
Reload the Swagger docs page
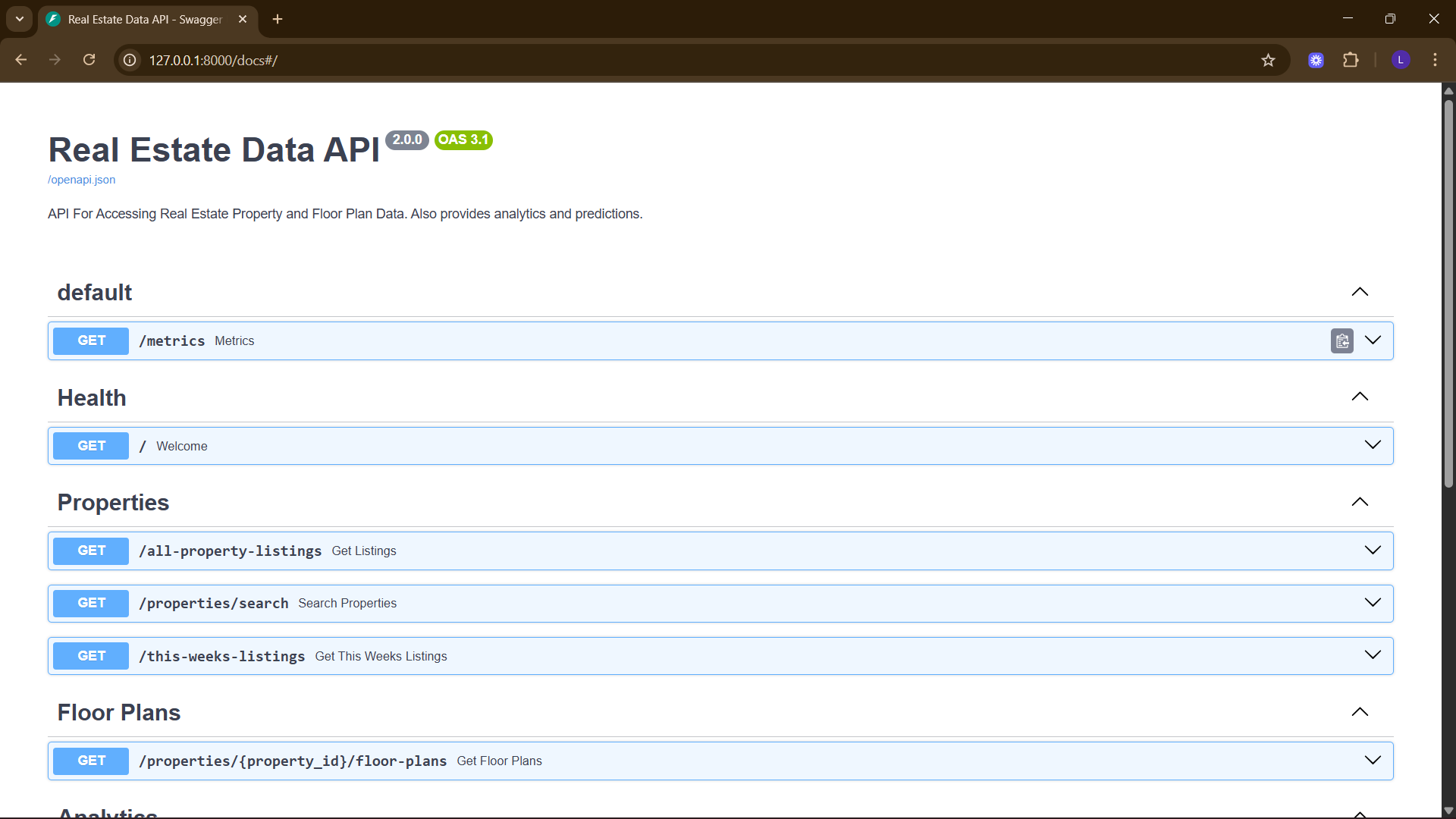click(89, 60)
